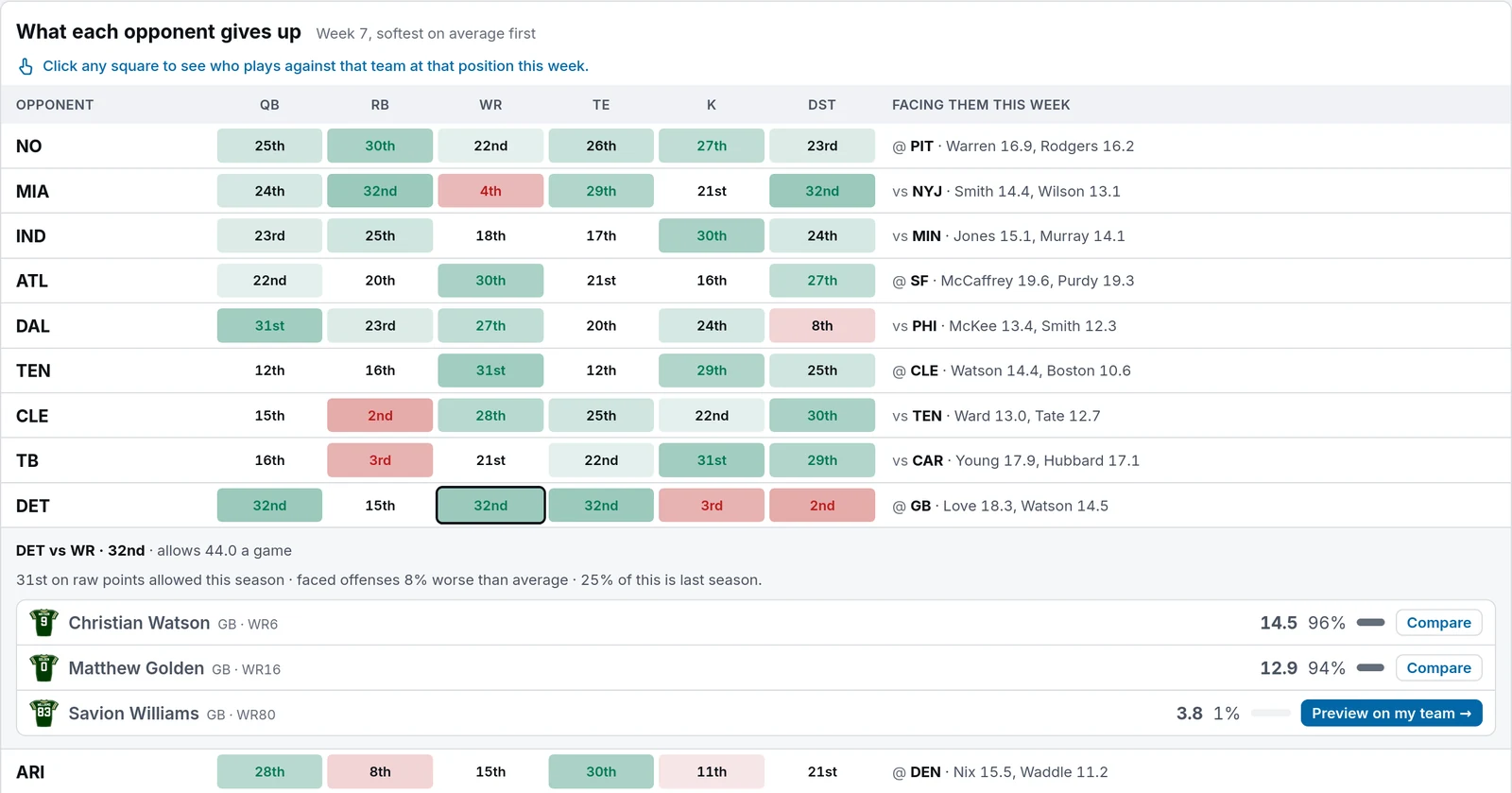1512x793 pixels.
Task: Open DET's 3rd K square
Action: pyautogui.click(x=712, y=506)
